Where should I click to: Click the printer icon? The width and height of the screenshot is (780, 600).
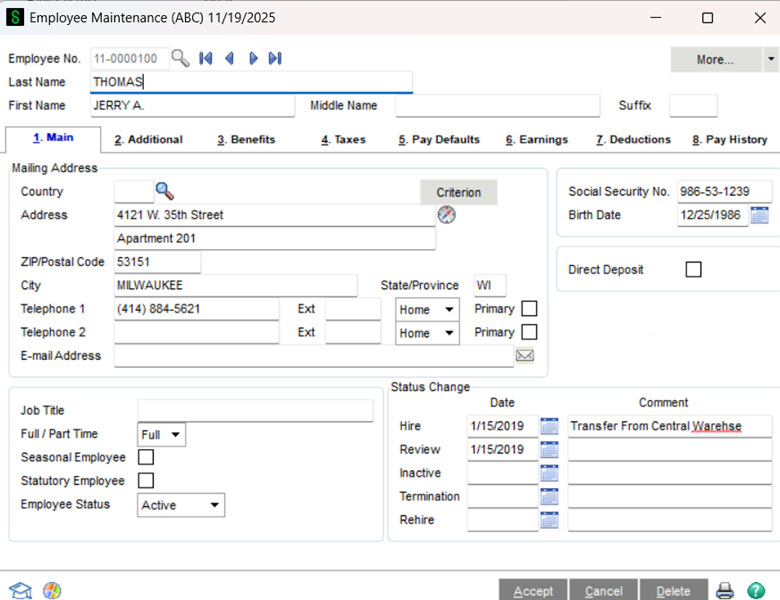(725, 591)
